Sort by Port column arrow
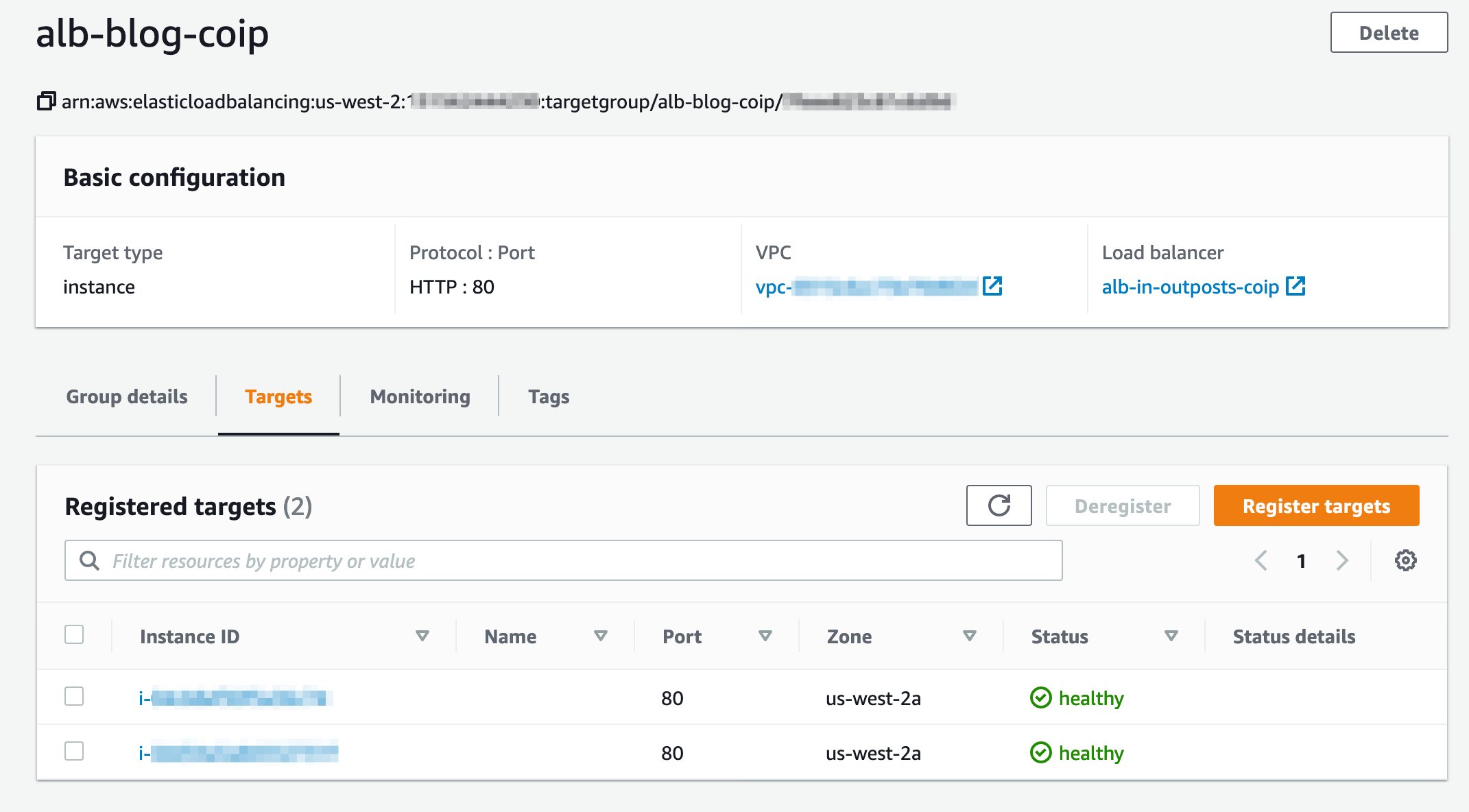This screenshot has width=1469, height=812. tap(765, 636)
